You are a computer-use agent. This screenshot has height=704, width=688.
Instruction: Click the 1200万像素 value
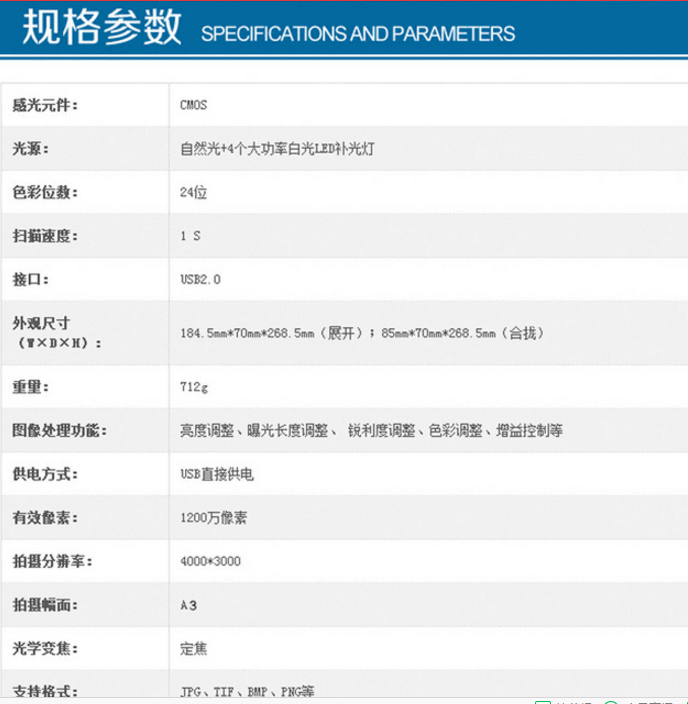[213, 518]
